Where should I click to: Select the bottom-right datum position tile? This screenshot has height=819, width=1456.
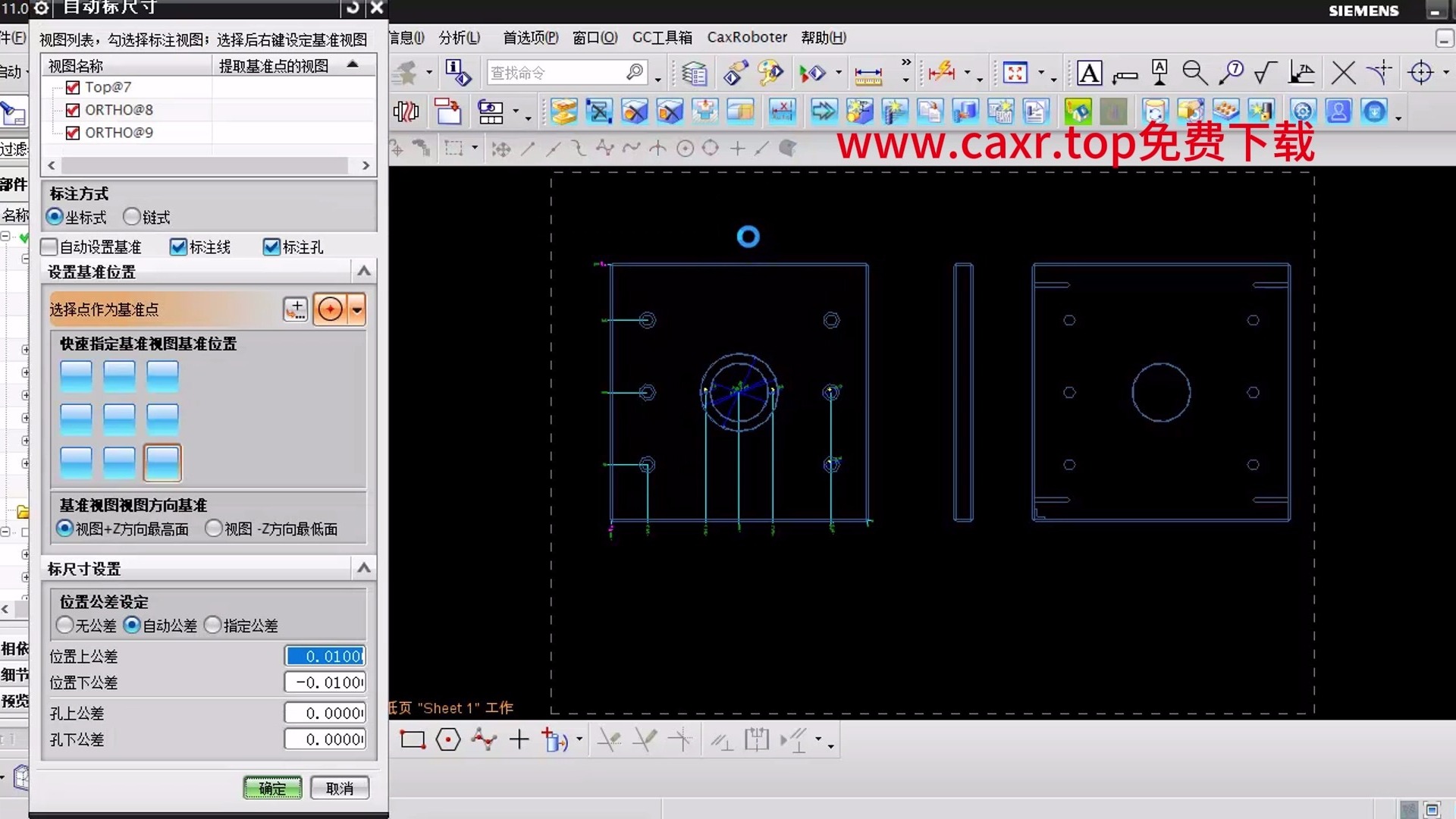pyautogui.click(x=162, y=463)
